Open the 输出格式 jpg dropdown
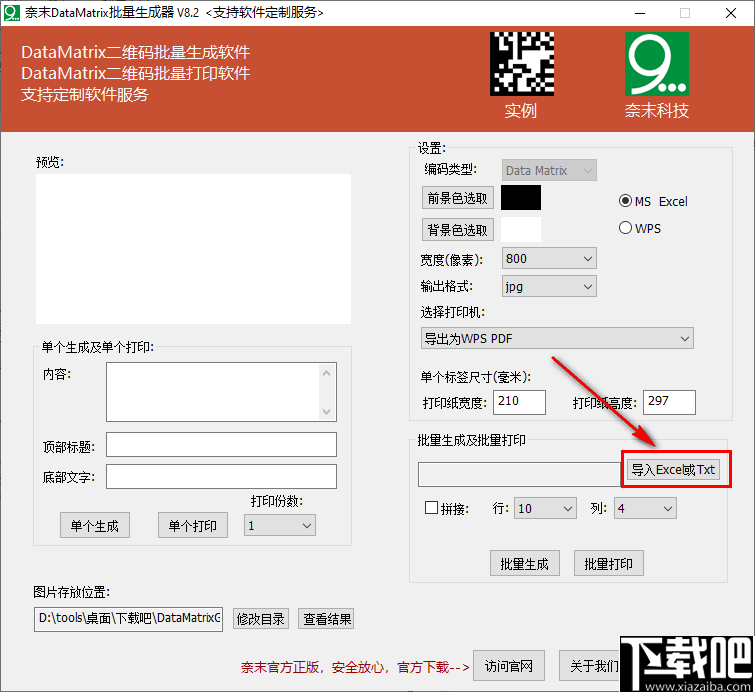 click(549, 287)
